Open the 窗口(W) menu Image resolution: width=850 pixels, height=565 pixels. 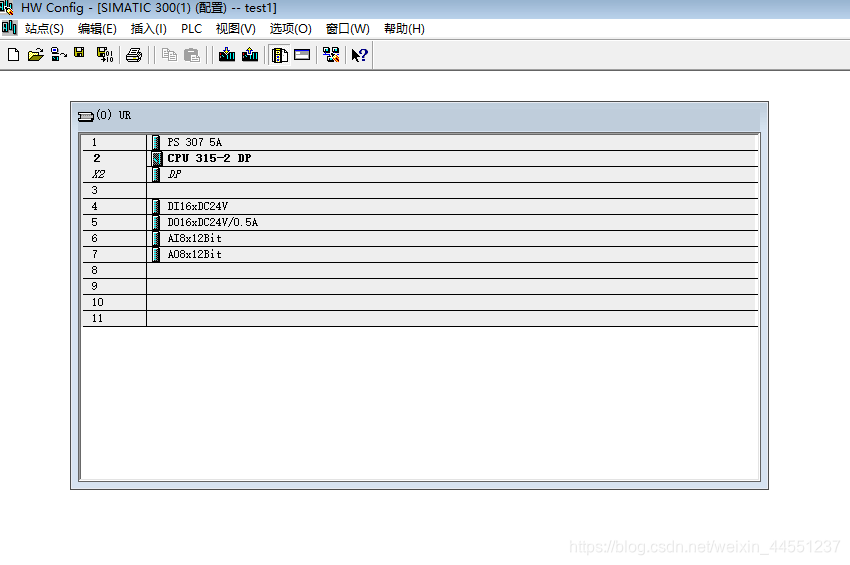point(348,29)
